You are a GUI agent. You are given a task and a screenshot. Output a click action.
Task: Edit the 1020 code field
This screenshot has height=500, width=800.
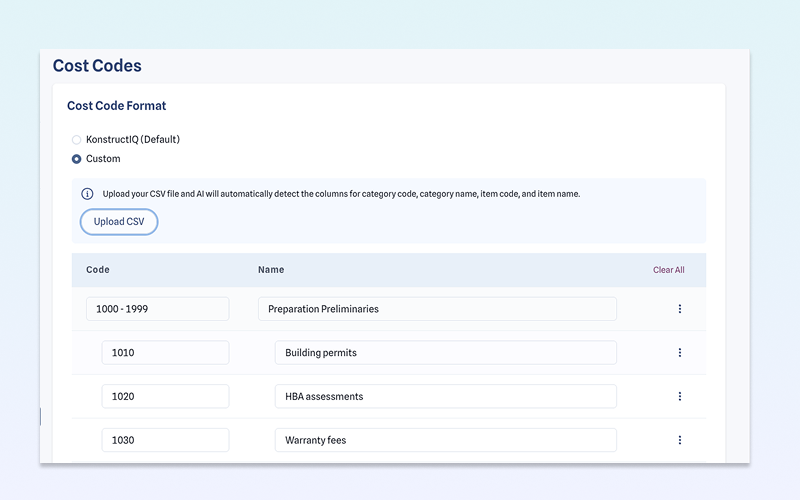click(165, 396)
